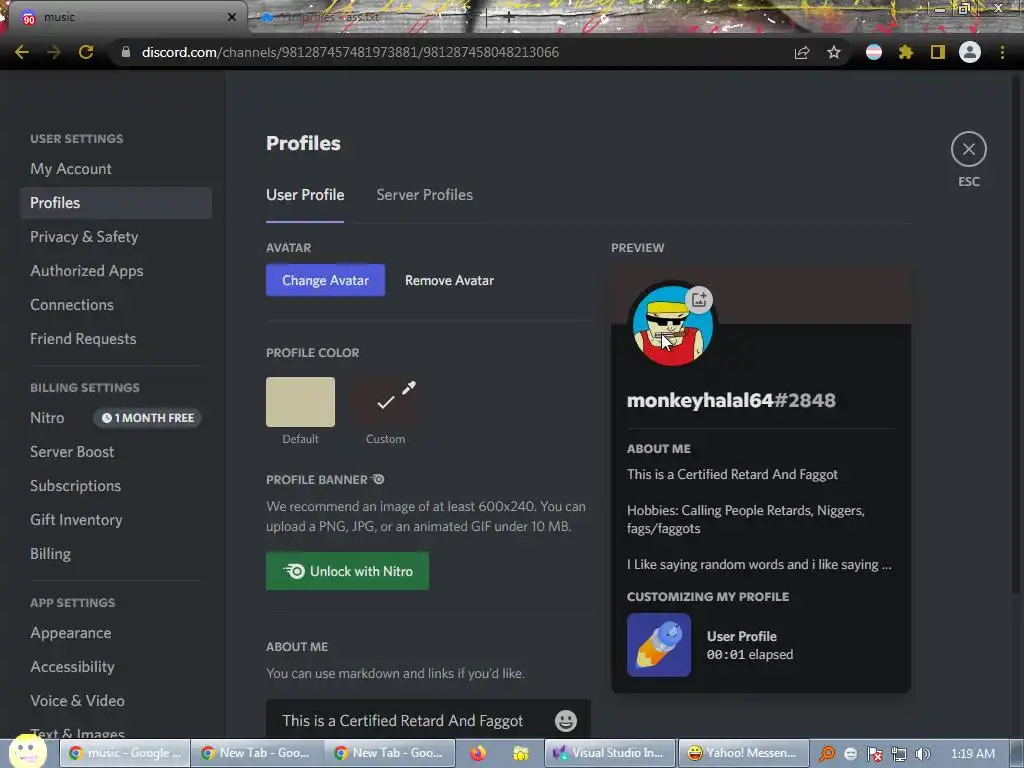
Task: Open the Chrome three-dot menu
Action: 1002,52
